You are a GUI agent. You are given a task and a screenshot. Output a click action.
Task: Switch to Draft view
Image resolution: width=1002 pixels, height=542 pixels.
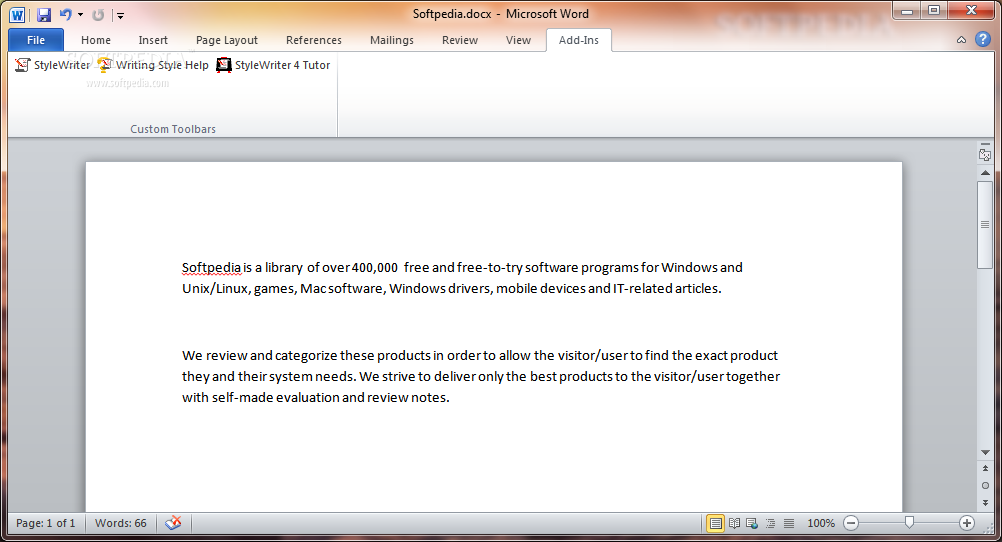(789, 523)
